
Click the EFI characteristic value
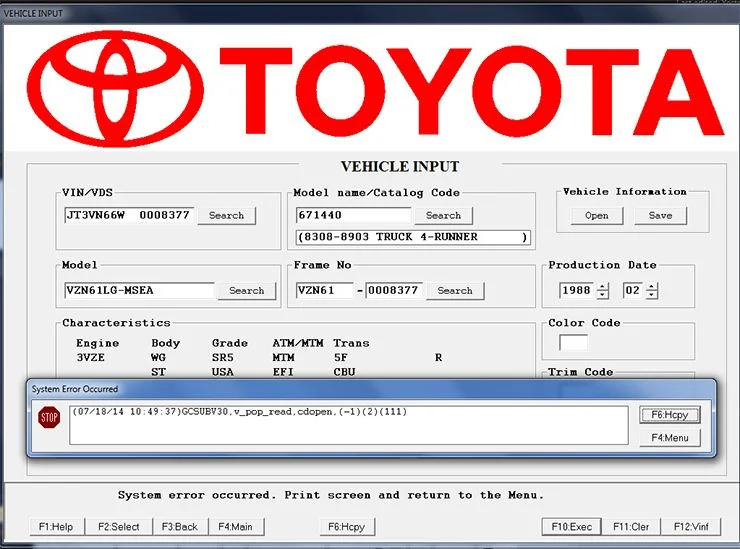click(283, 372)
